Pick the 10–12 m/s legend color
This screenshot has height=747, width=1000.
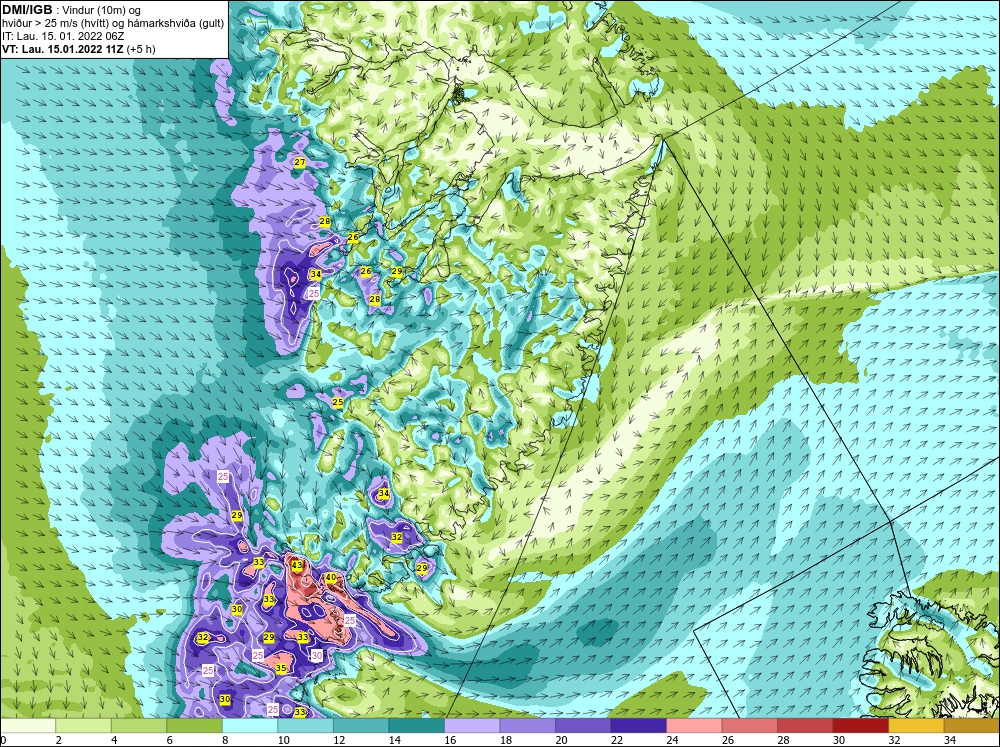pyautogui.click(x=305, y=726)
